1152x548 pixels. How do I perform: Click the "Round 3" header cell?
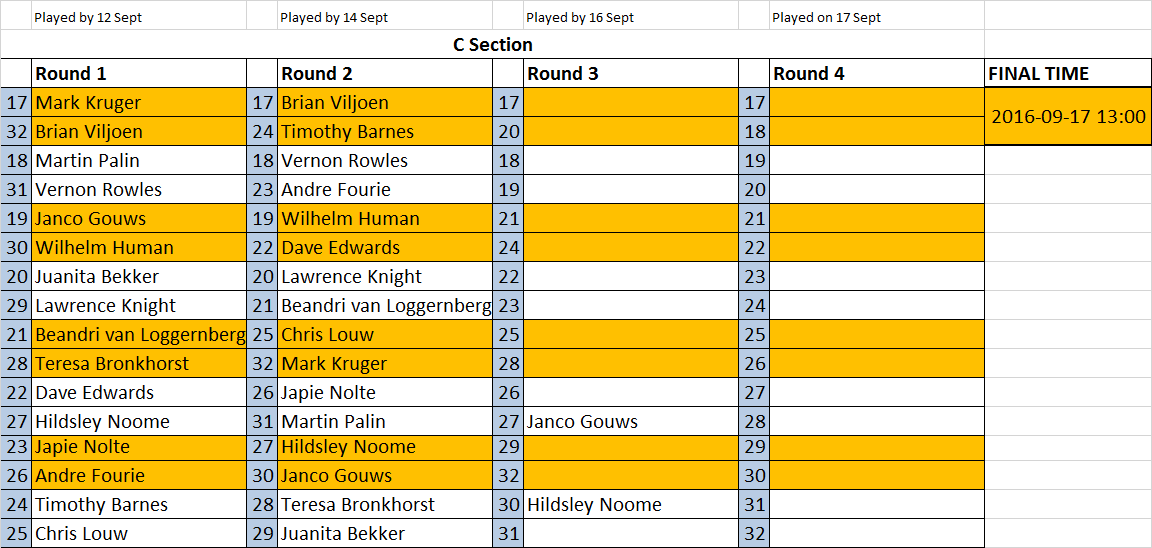coord(630,74)
